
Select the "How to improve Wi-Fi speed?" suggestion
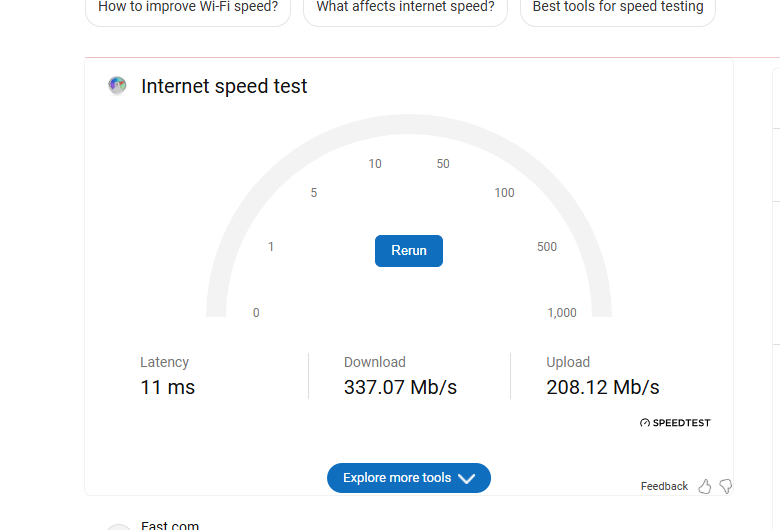pyautogui.click(x=188, y=8)
